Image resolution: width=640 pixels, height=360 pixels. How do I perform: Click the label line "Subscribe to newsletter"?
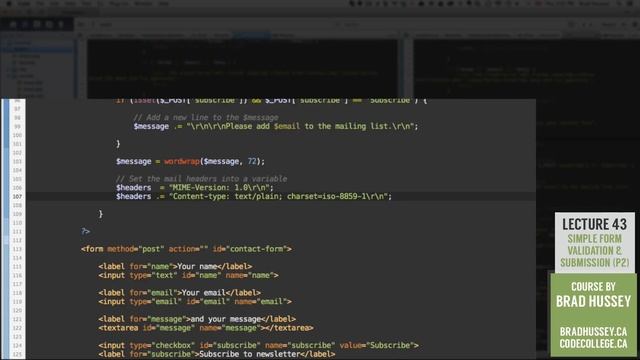click(x=217, y=354)
